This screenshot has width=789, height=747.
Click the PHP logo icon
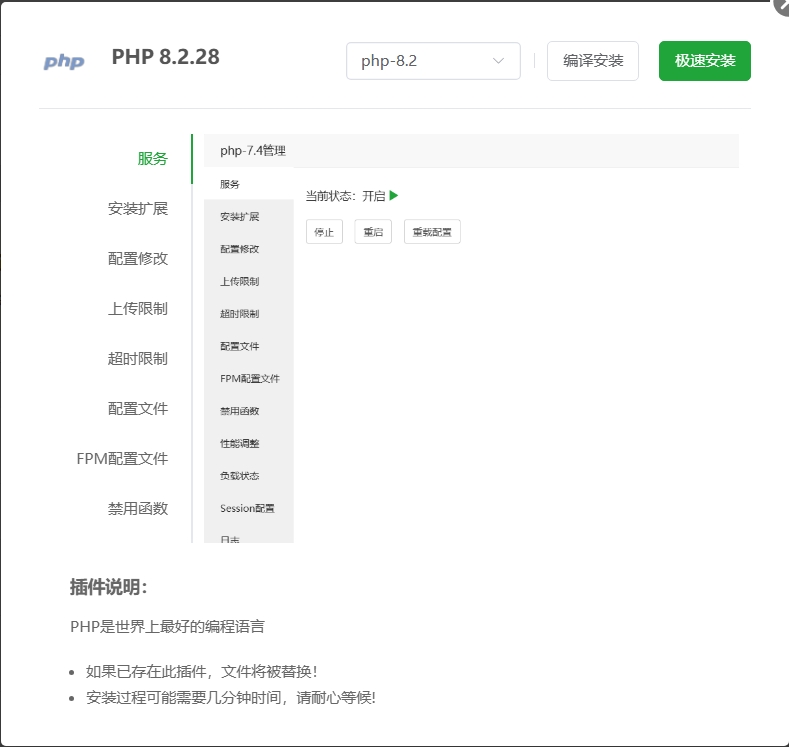[x=64, y=61]
